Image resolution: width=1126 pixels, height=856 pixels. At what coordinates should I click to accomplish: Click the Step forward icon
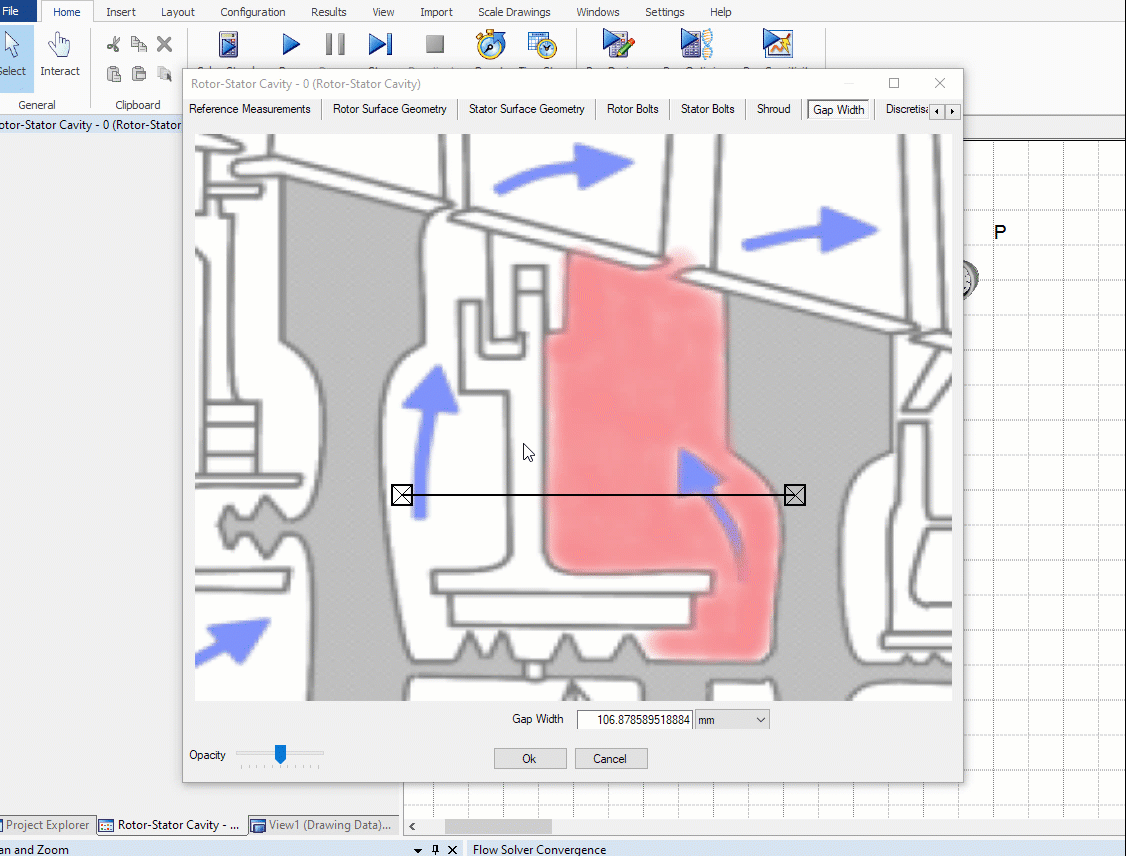pos(380,44)
